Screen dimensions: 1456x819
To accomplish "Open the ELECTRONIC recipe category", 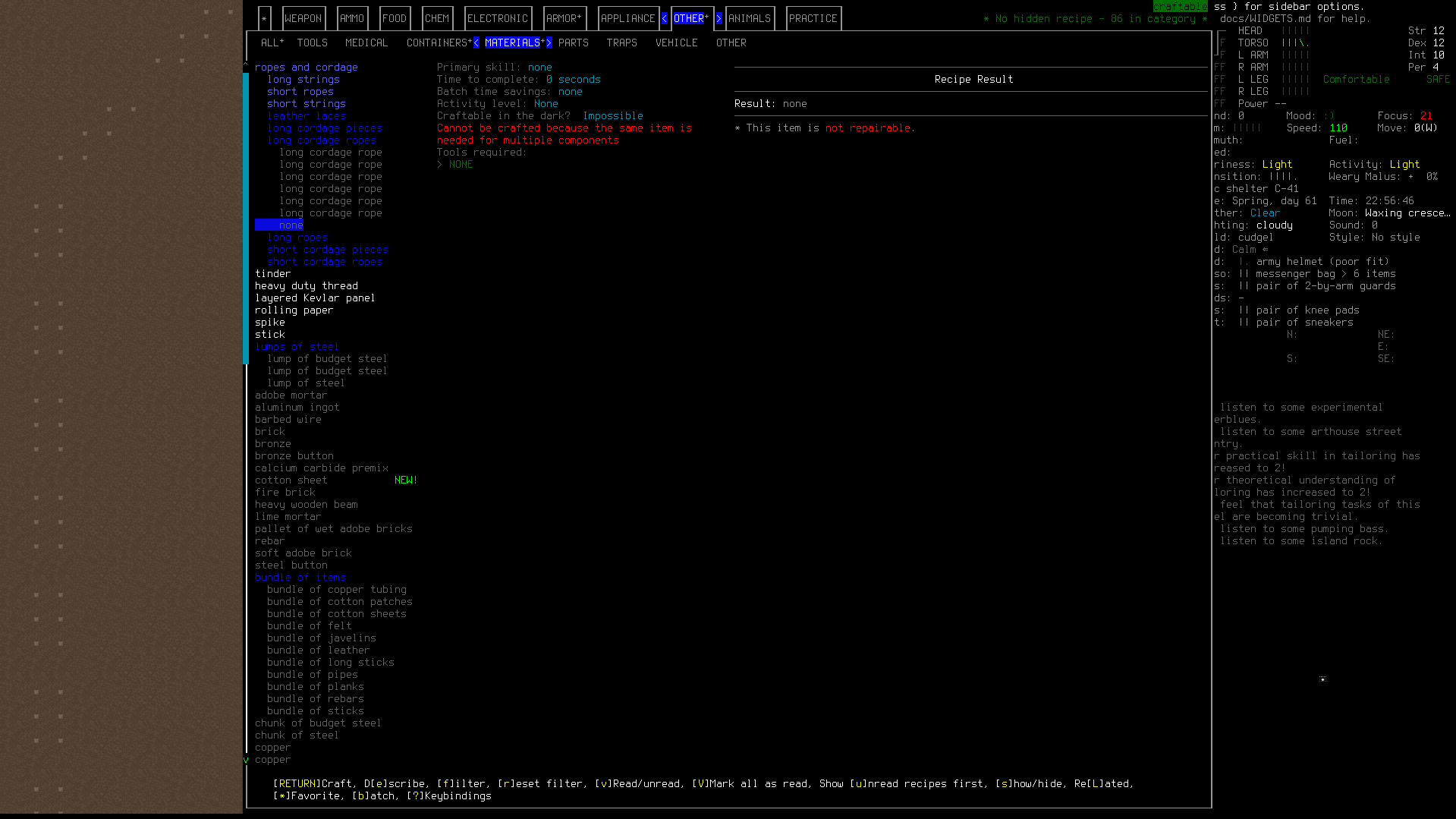I will tap(498, 17).
